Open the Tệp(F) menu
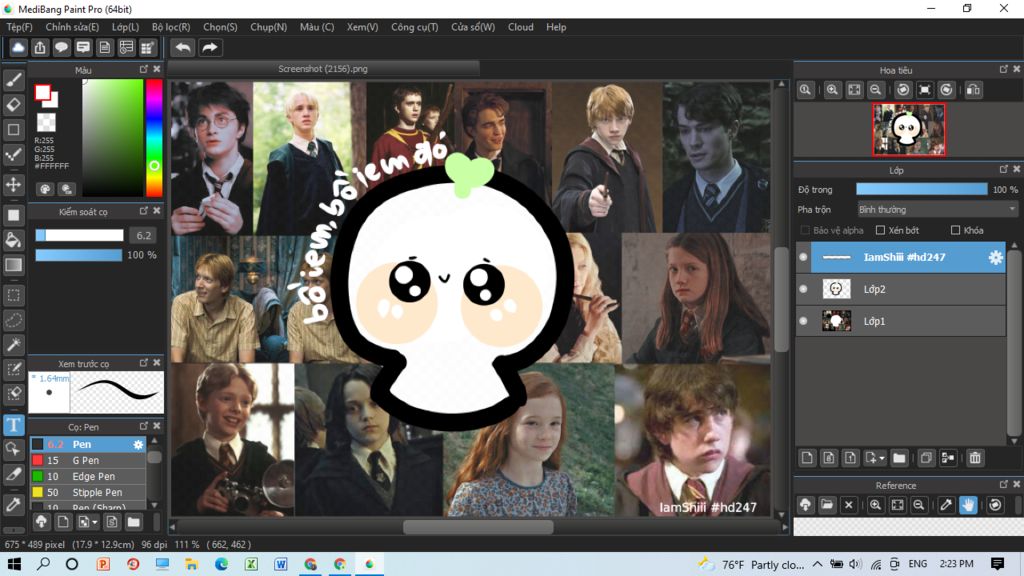Viewport: 1024px width, 576px height. [20, 27]
